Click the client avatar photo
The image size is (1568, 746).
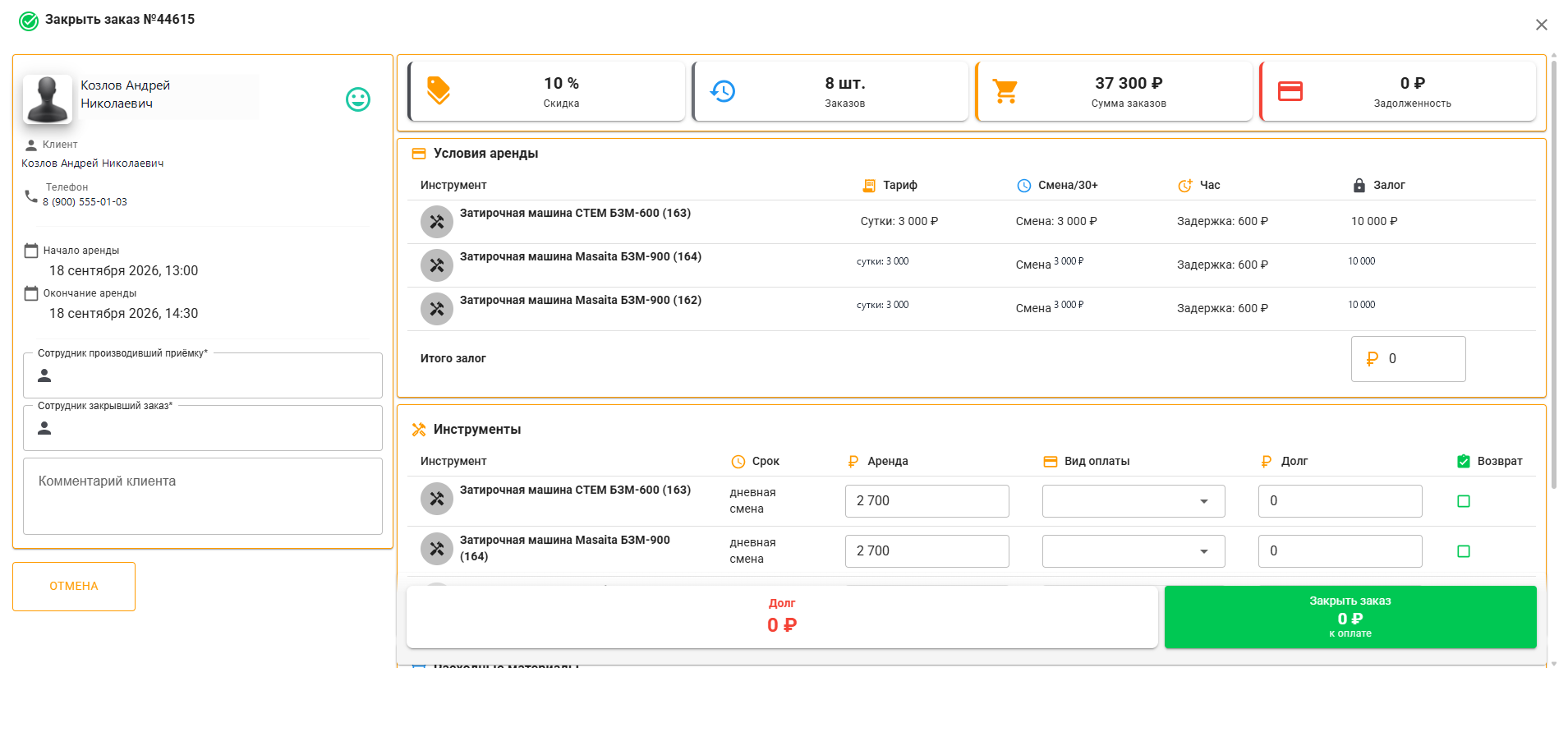click(x=48, y=99)
